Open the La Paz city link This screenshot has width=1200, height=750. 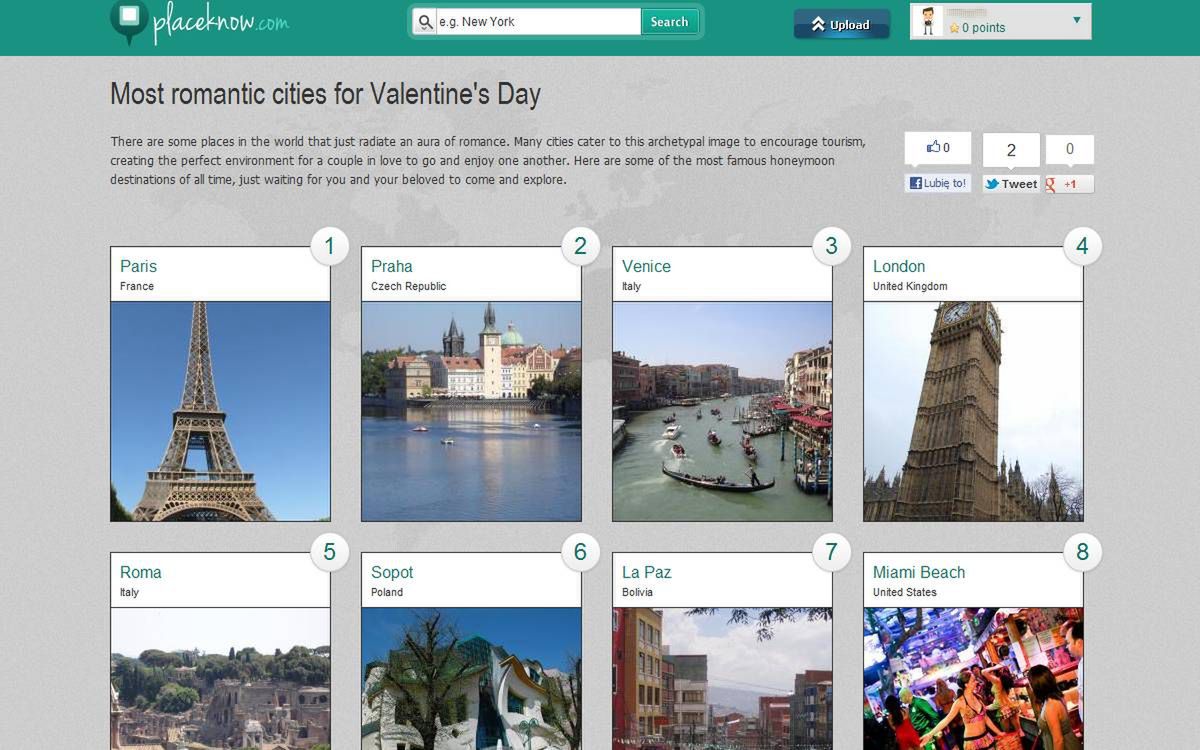646,572
